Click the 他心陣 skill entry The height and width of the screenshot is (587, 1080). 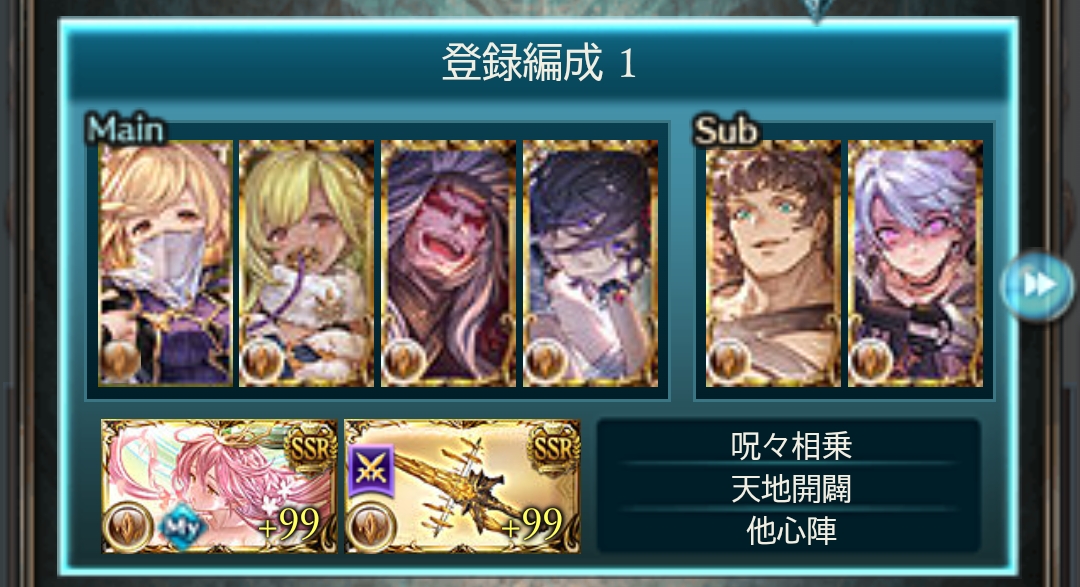(791, 531)
